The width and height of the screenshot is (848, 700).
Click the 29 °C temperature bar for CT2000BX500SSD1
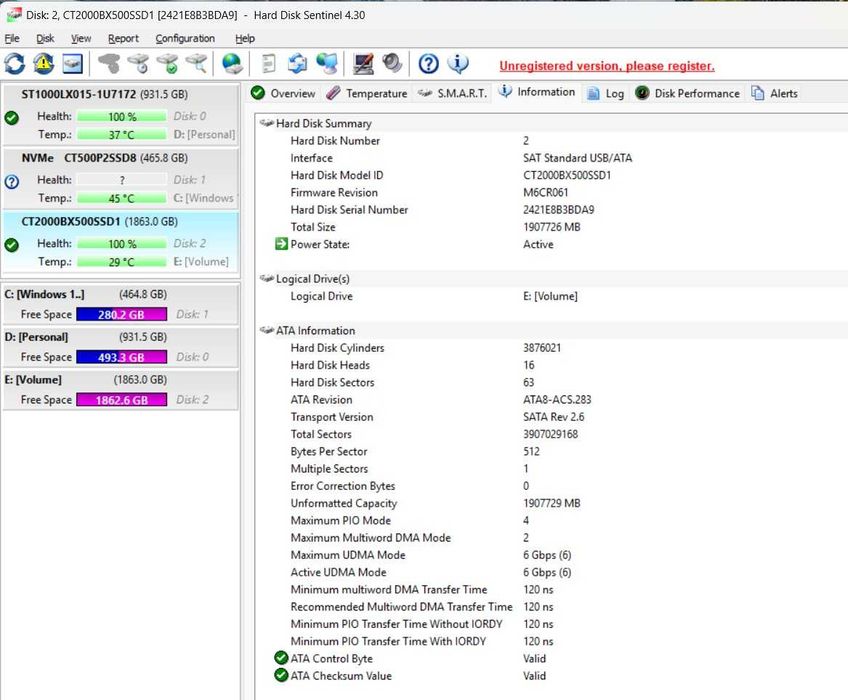(x=122, y=262)
